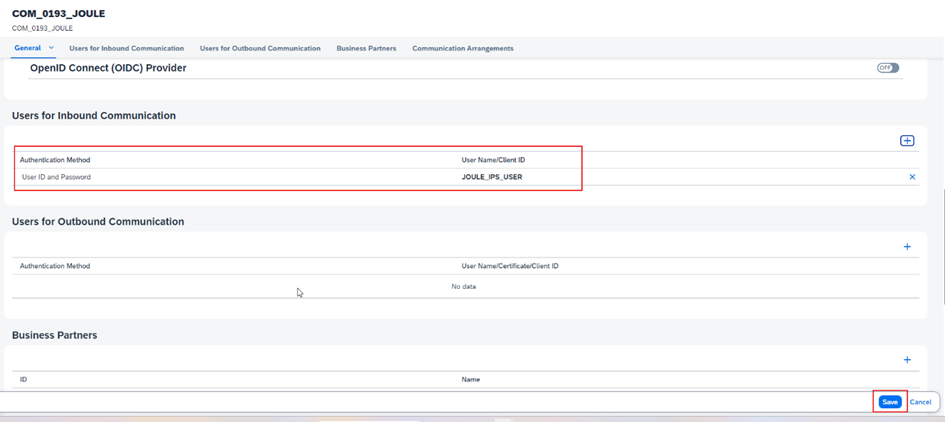945x422 pixels.
Task: Click the User Name/Certificate/Client ID column header
Action: click(x=510, y=266)
